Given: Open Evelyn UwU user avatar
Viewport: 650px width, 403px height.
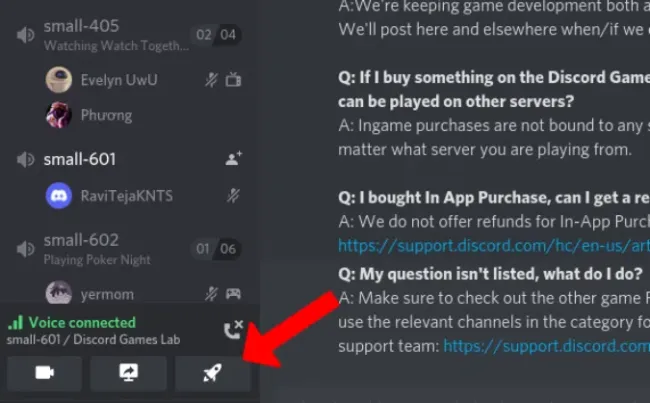Looking at the screenshot, I should tap(58, 79).
